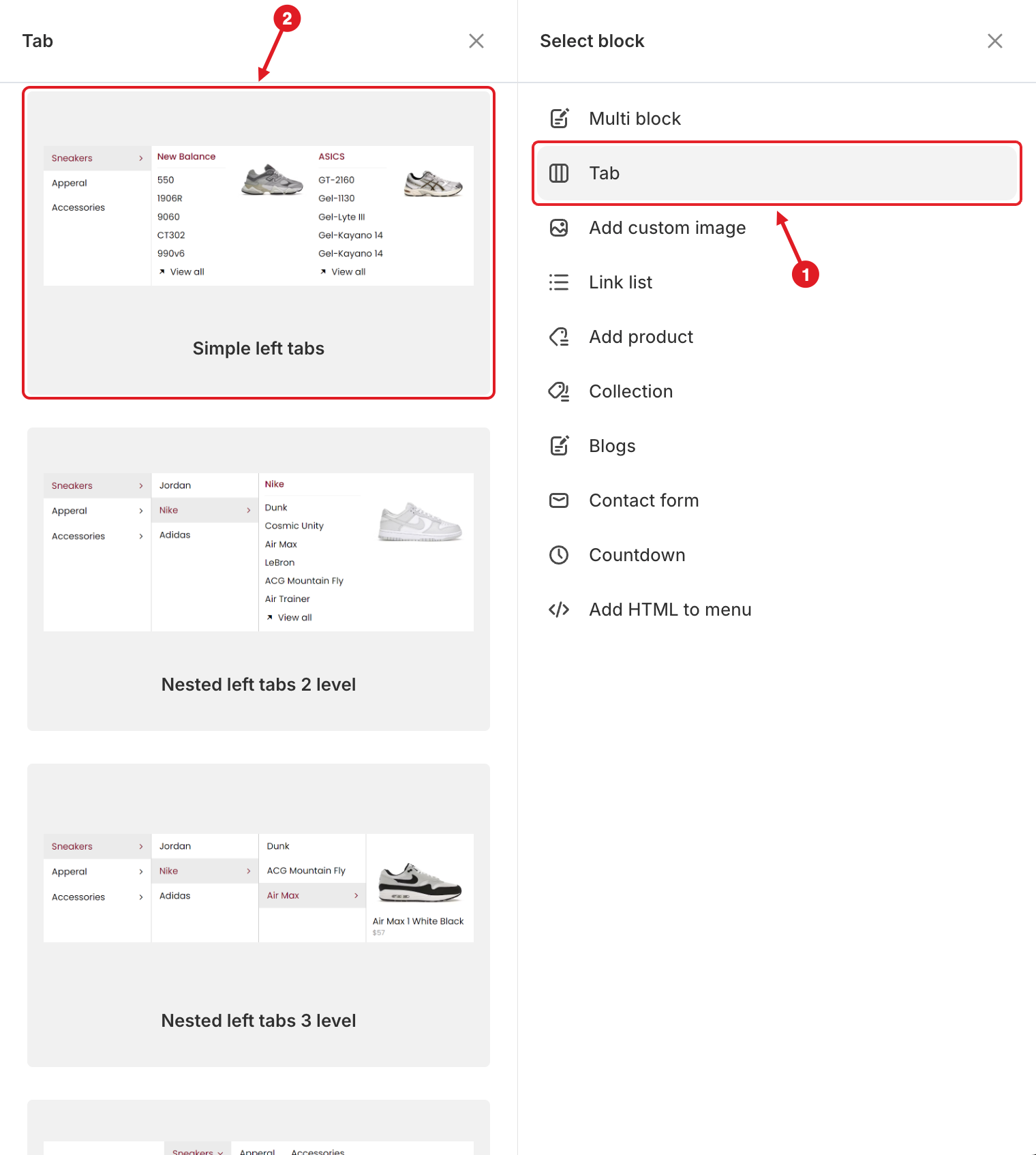Click the Gel-Lyte III entry

(x=341, y=217)
